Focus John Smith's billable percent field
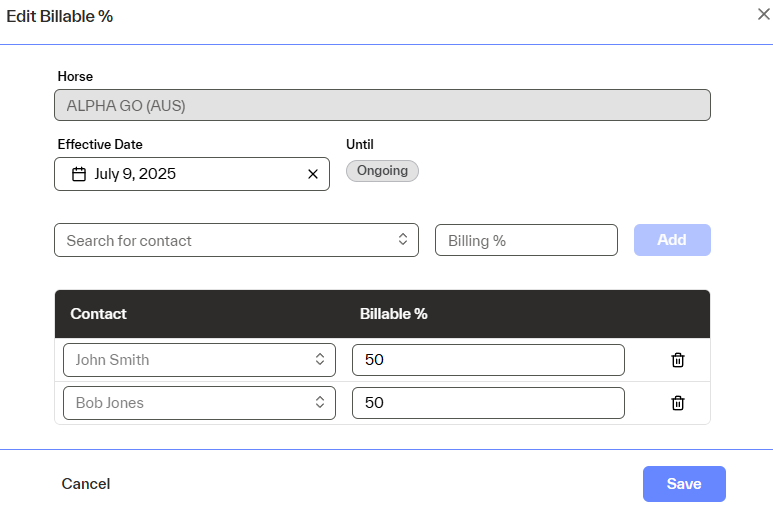This screenshot has width=773, height=508. click(488, 360)
